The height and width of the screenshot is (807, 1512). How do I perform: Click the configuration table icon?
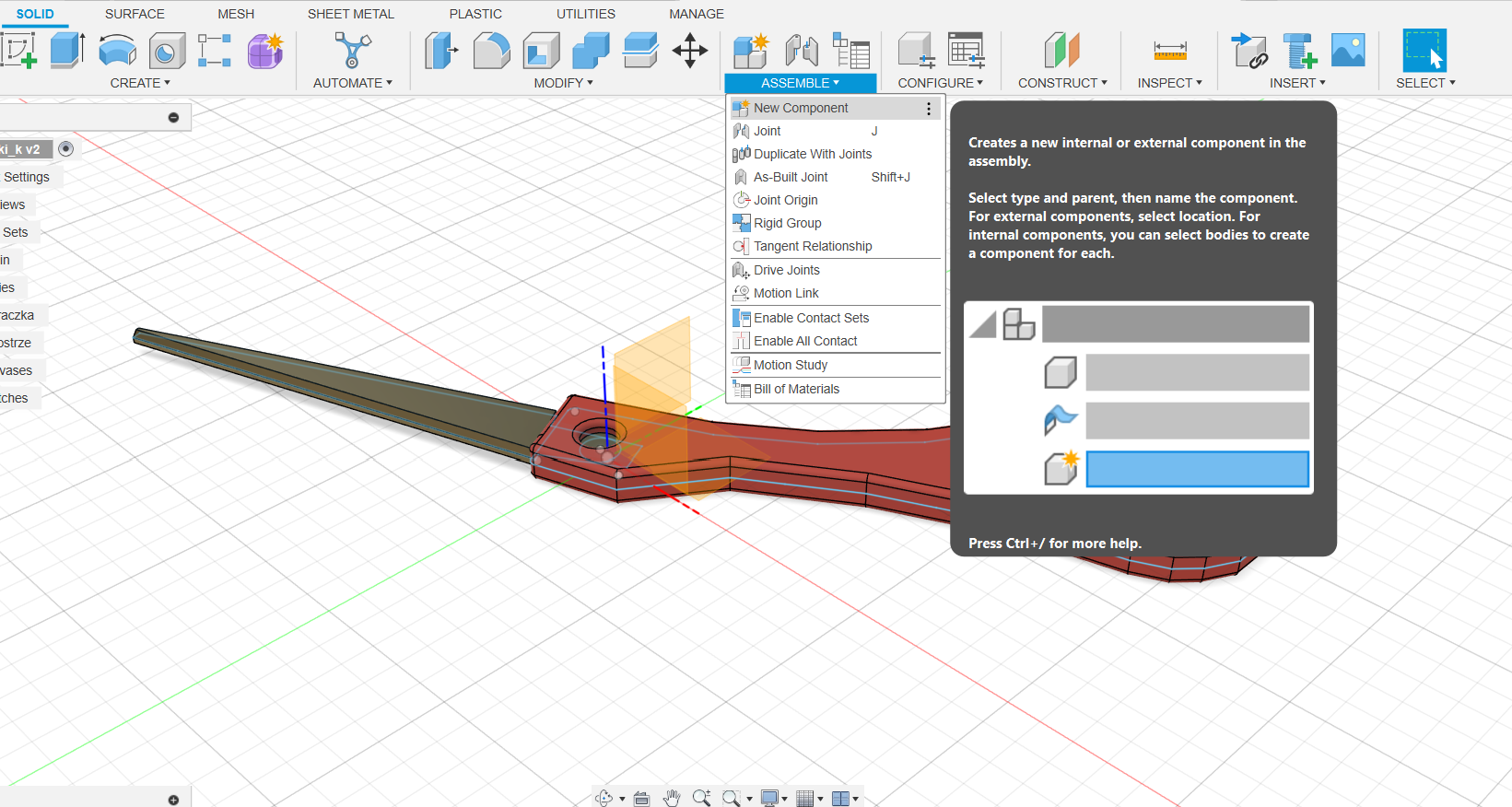pos(967,51)
